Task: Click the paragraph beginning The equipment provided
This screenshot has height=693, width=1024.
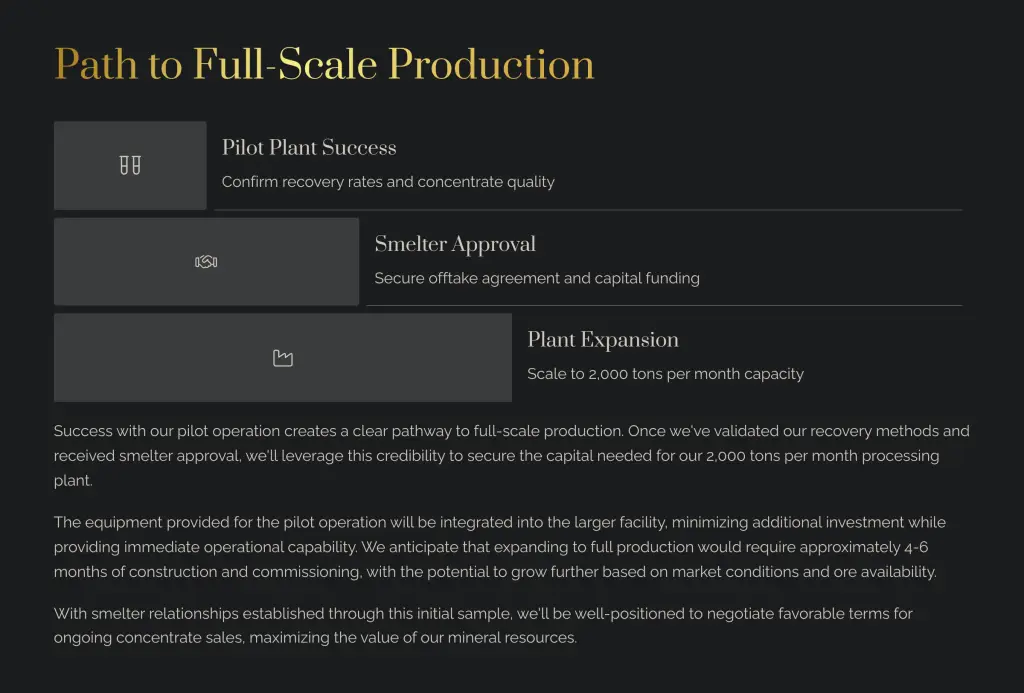Action: click(x=500, y=547)
